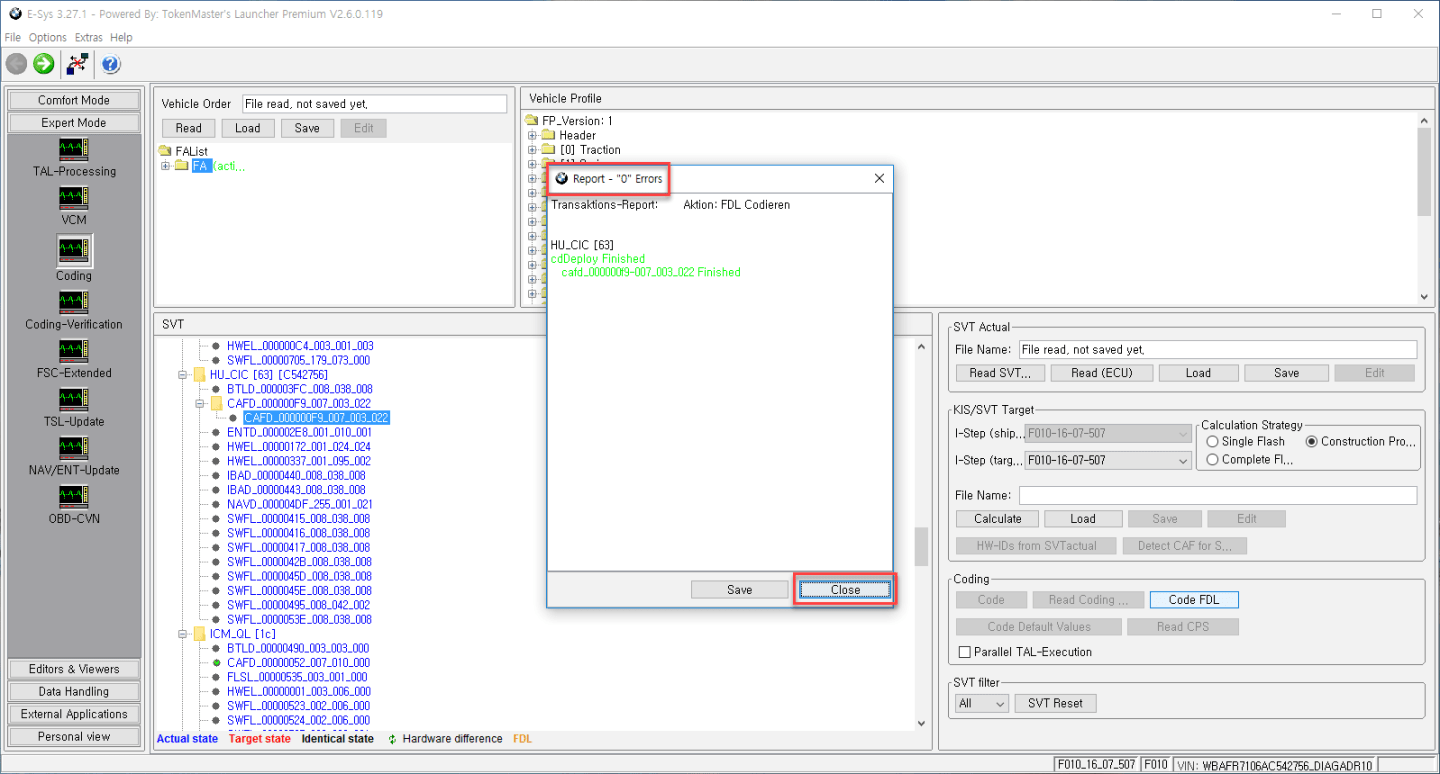Screen dimensions: 1440x774
Task: Select the Construction Progress radio button
Action: pos(1312,441)
